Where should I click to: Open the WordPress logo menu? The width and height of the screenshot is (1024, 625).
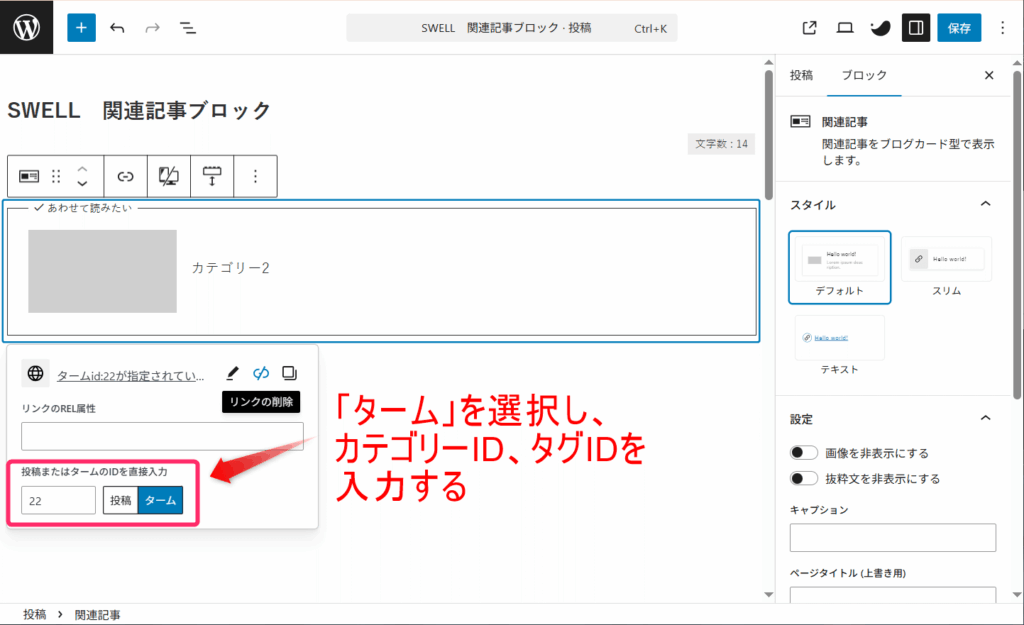pos(26,27)
